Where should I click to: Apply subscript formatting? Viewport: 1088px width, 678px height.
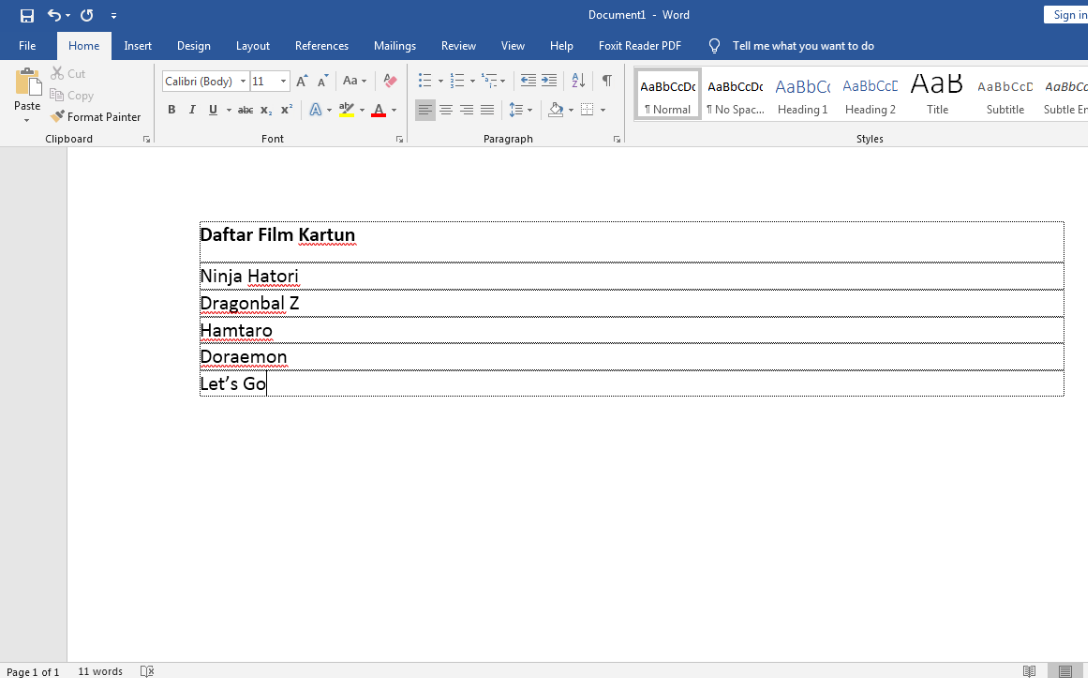point(266,109)
